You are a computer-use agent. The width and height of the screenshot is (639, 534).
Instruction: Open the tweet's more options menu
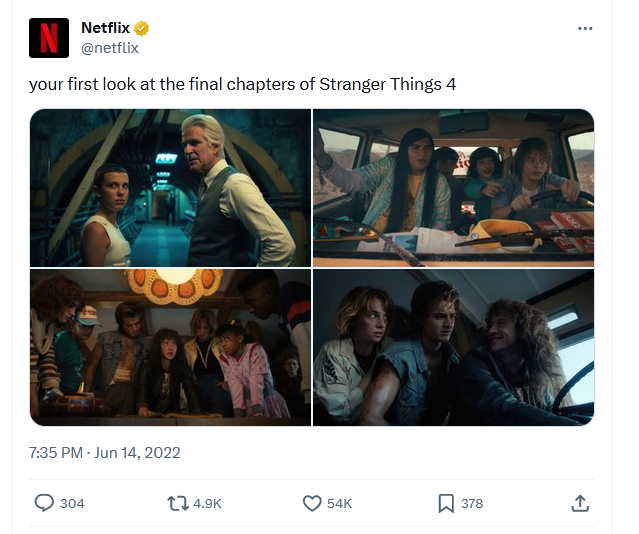point(585,28)
